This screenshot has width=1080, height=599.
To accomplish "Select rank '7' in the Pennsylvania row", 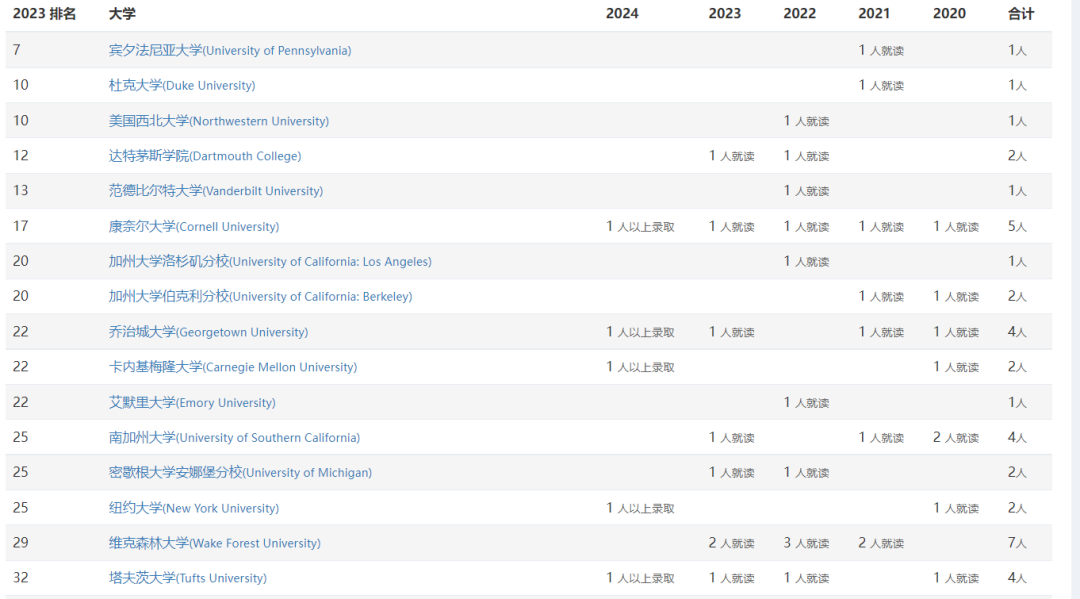I will [x=17, y=50].
